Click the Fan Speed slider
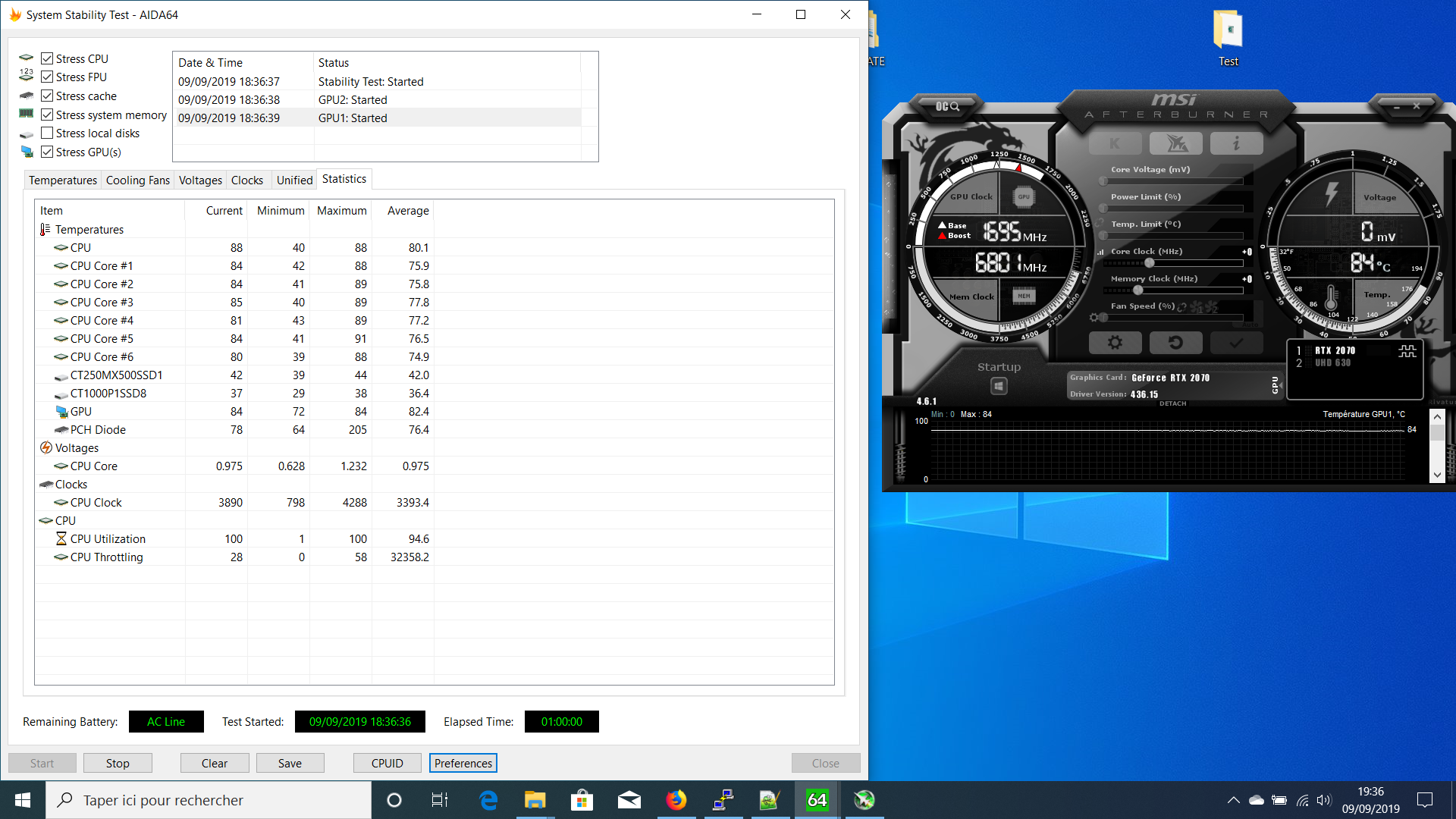 click(1172, 318)
